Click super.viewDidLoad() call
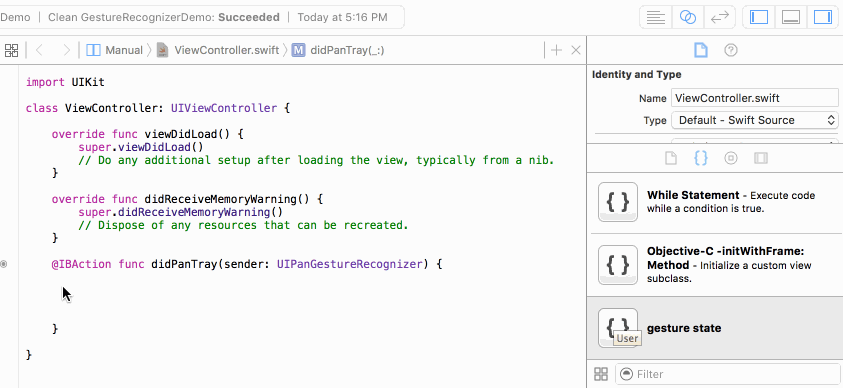 click(x=141, y=147)
